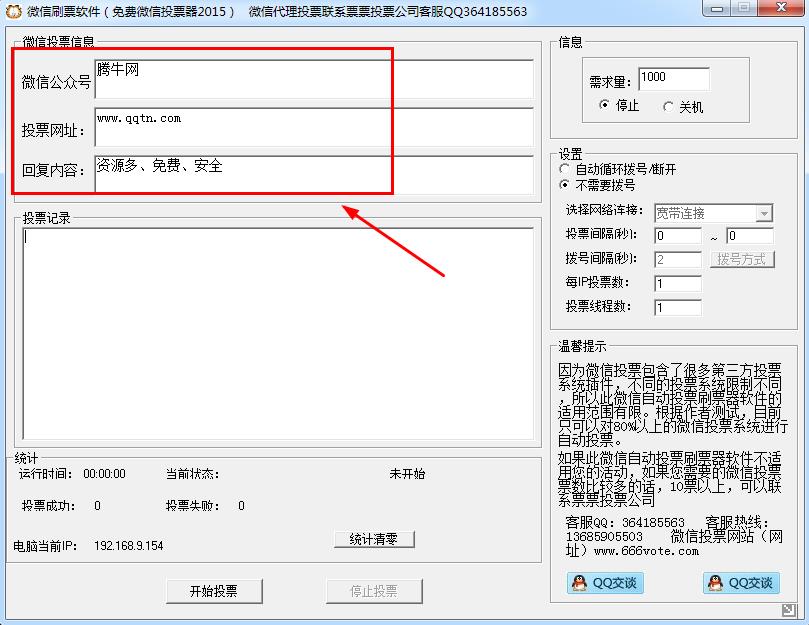809x625 pixels.
Task: Enable 自动循环拨号/断开 mode
Action: coord(565,167)
